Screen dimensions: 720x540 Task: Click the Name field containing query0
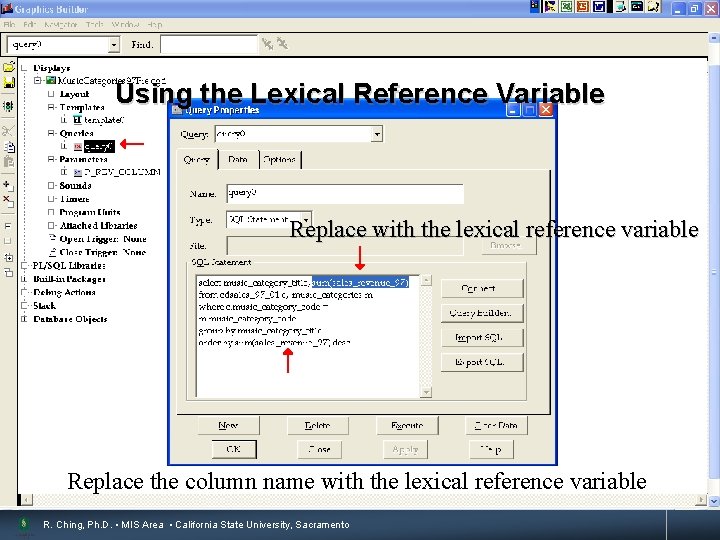pos(345,193)
